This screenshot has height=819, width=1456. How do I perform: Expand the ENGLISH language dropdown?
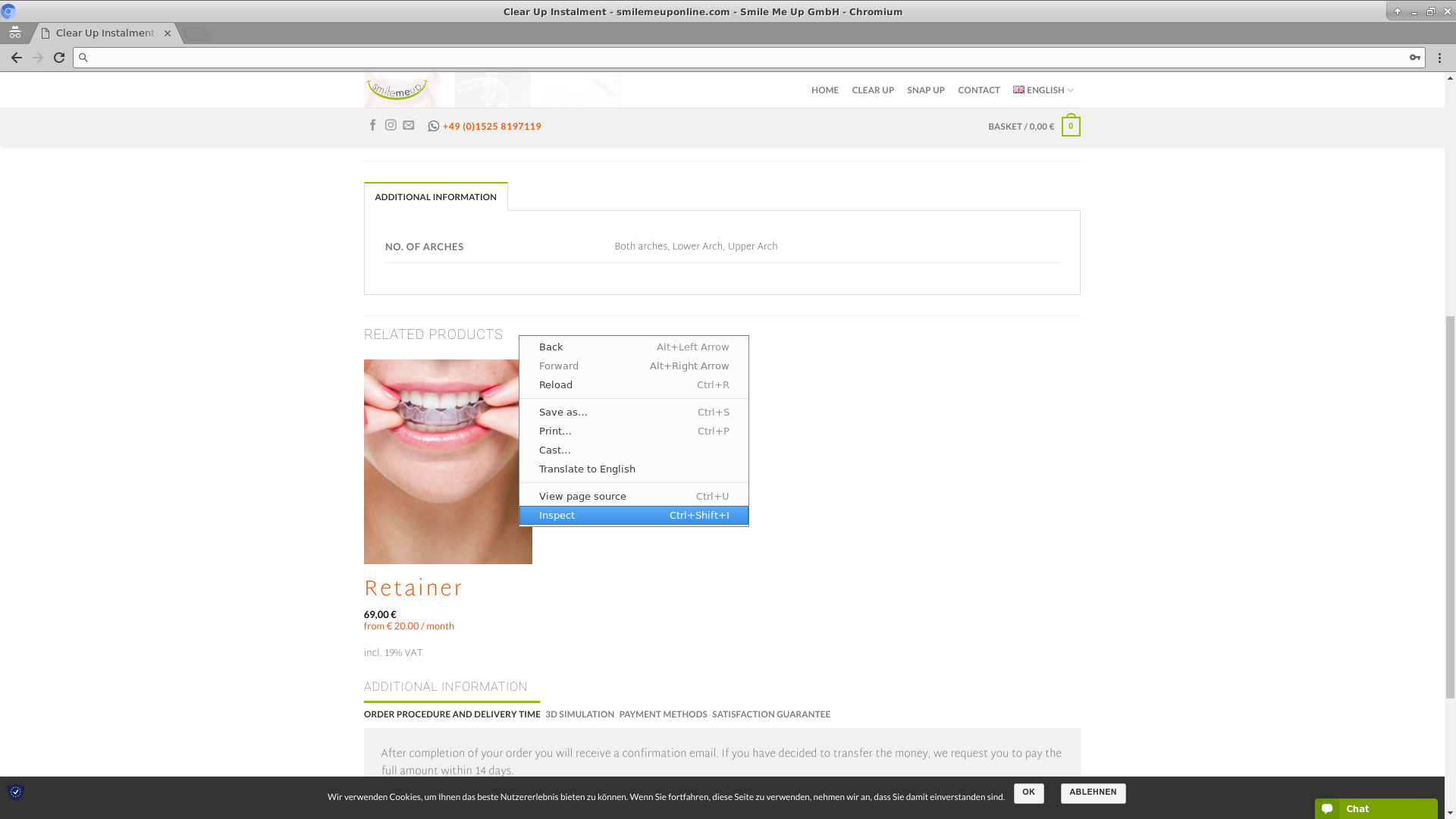click(1043, 90)
